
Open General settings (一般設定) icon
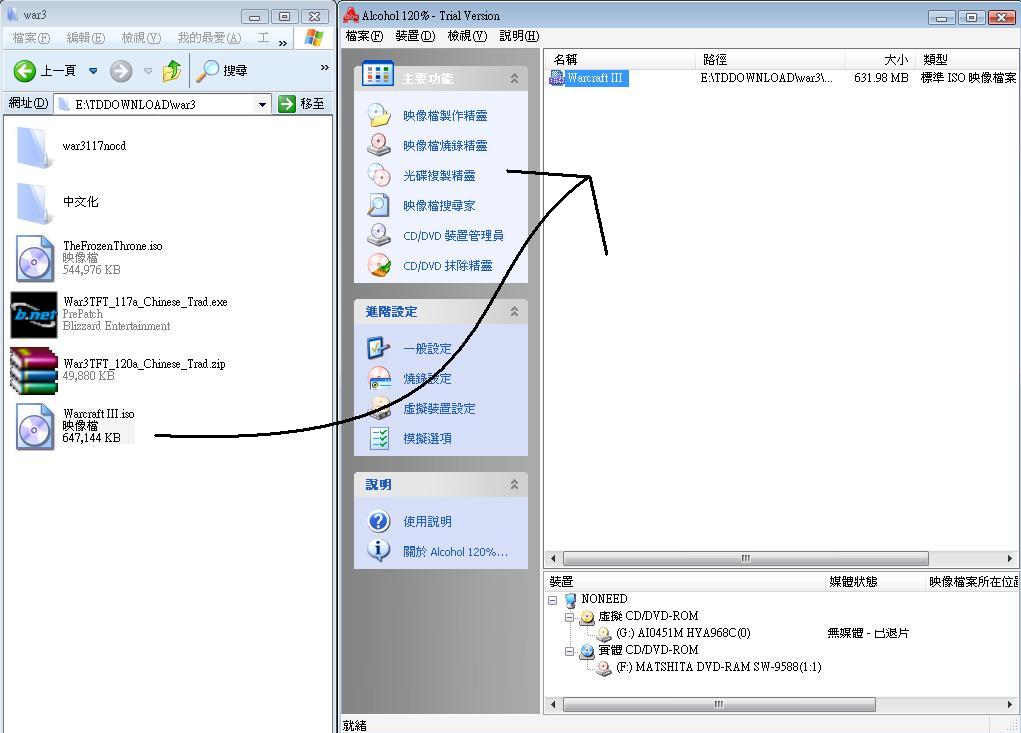click(378, 348)
